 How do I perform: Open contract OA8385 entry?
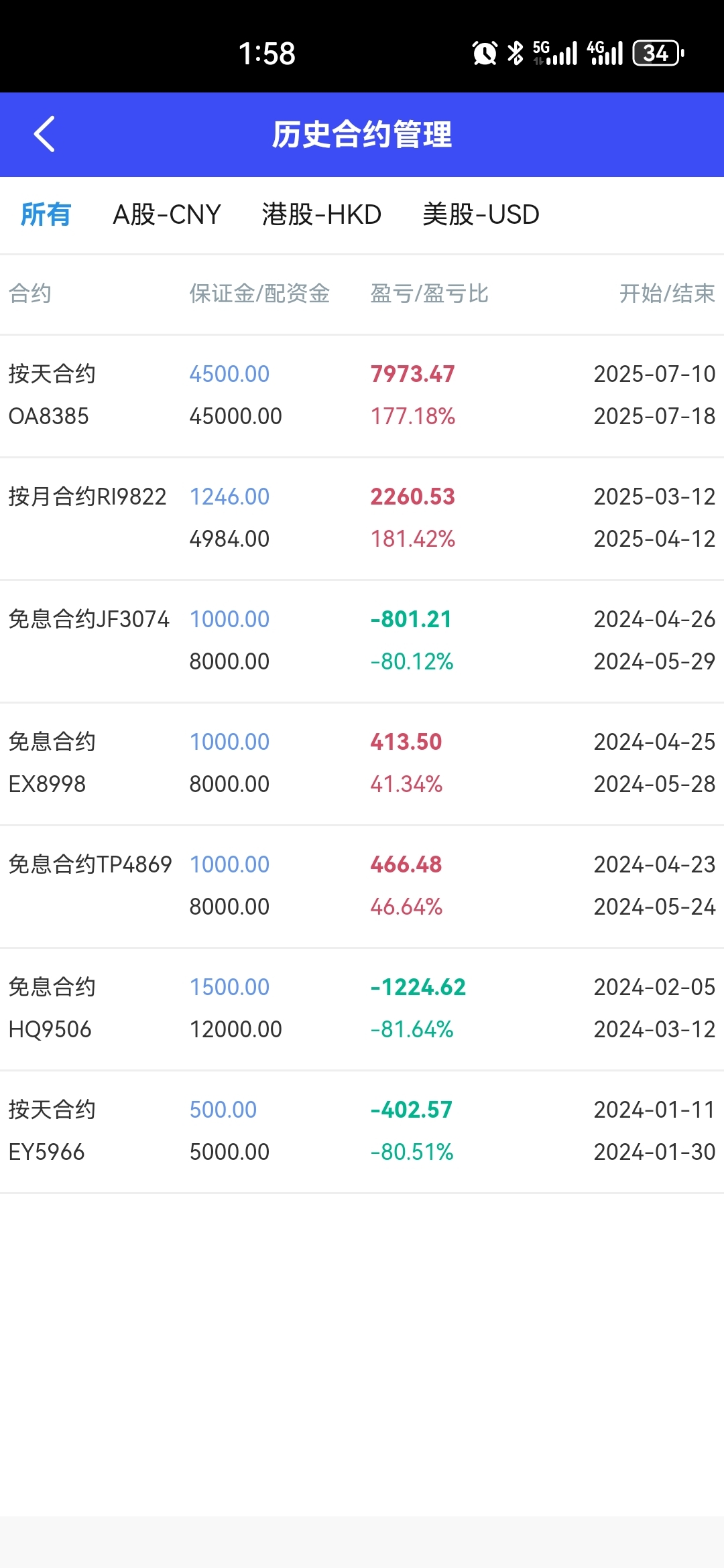[x=362, y=395]
